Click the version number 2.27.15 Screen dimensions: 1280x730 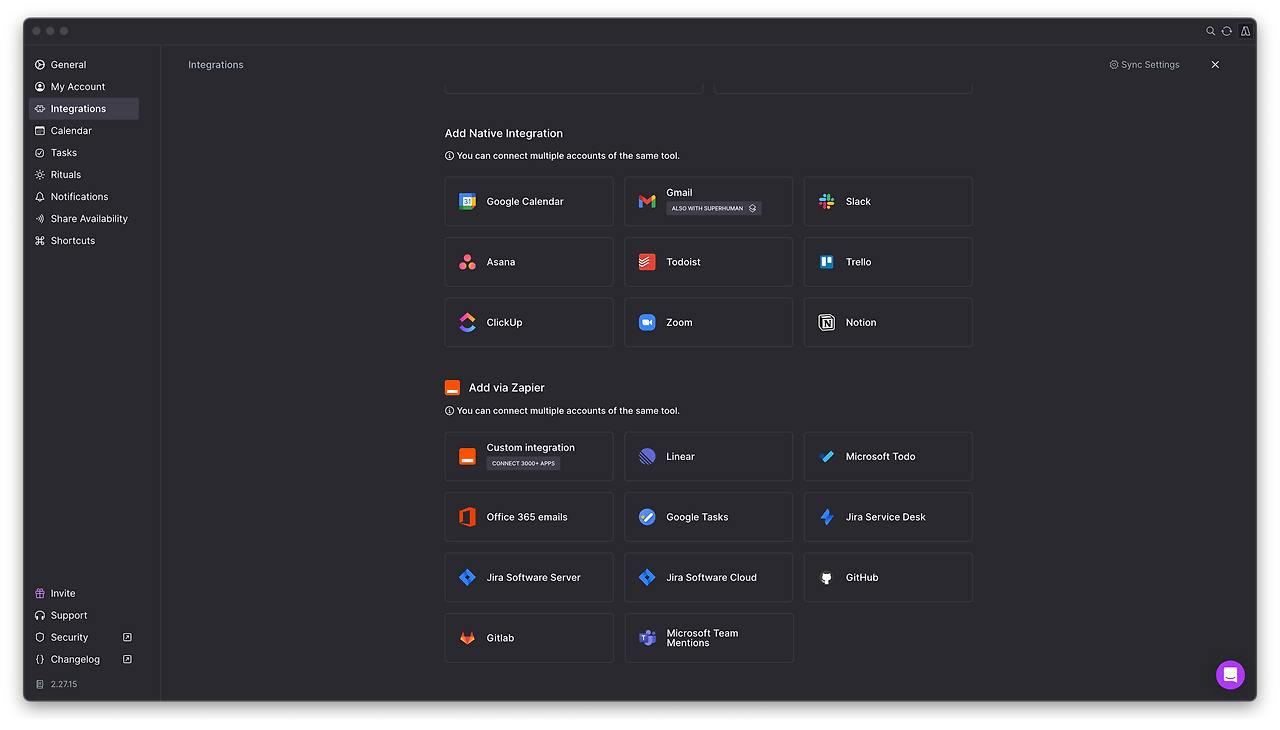[x=64, y=685]
